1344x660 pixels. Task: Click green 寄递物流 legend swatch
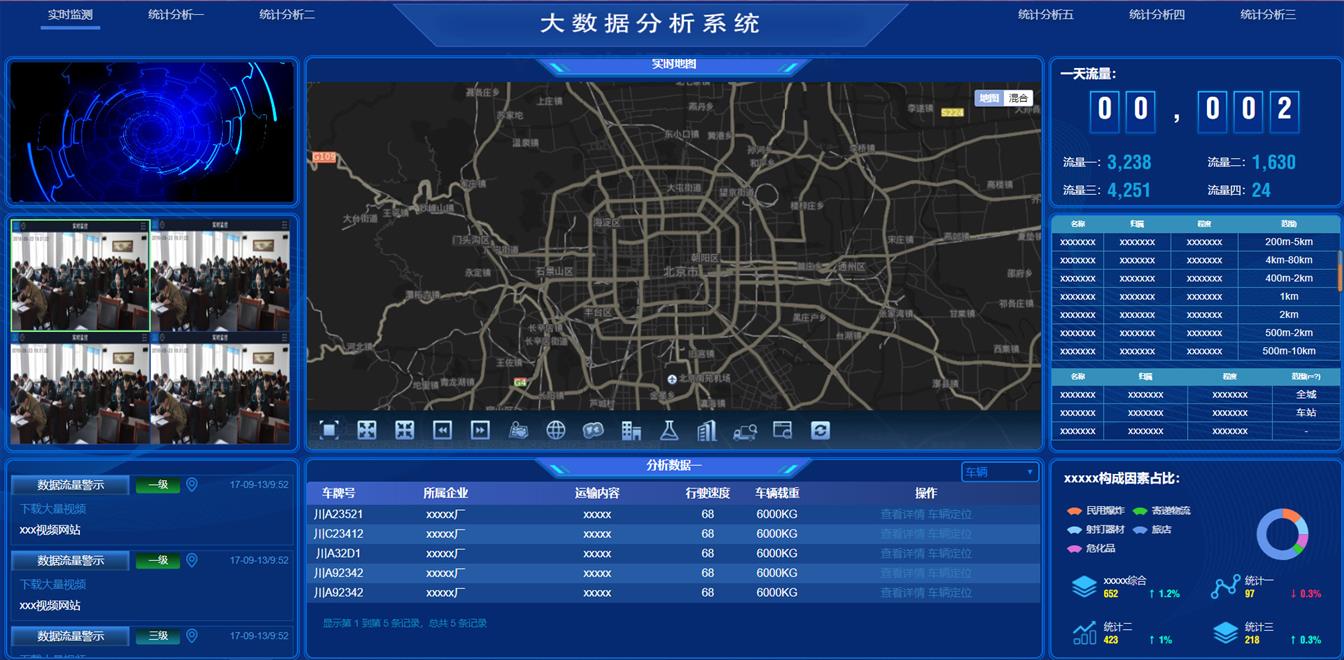coord(1140,511)
